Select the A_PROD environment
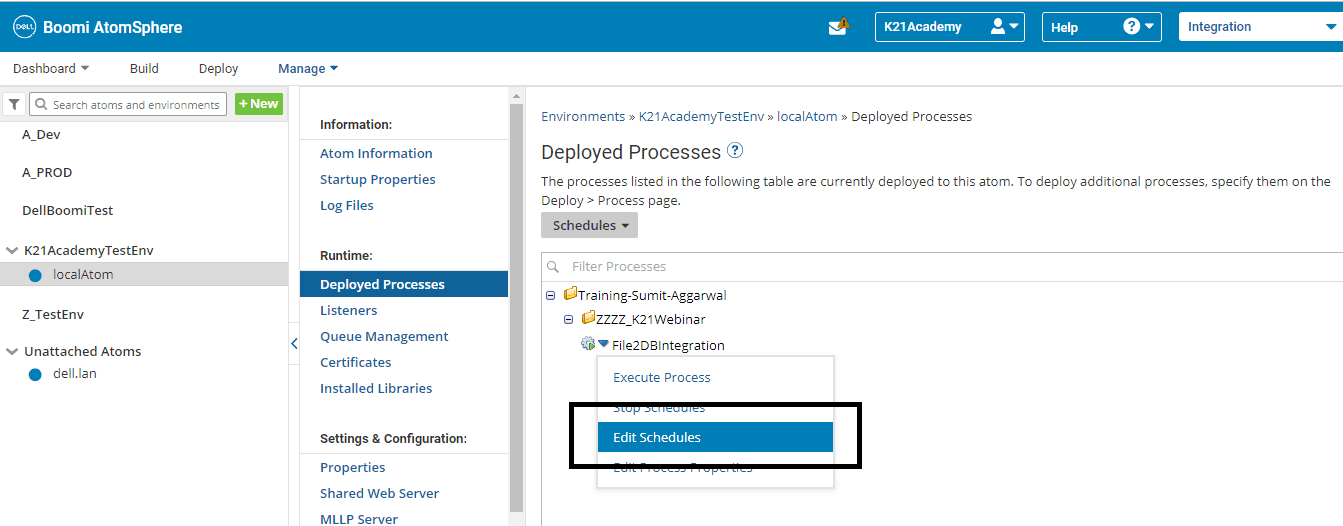 pyautogui.click(x=47, y=172)
